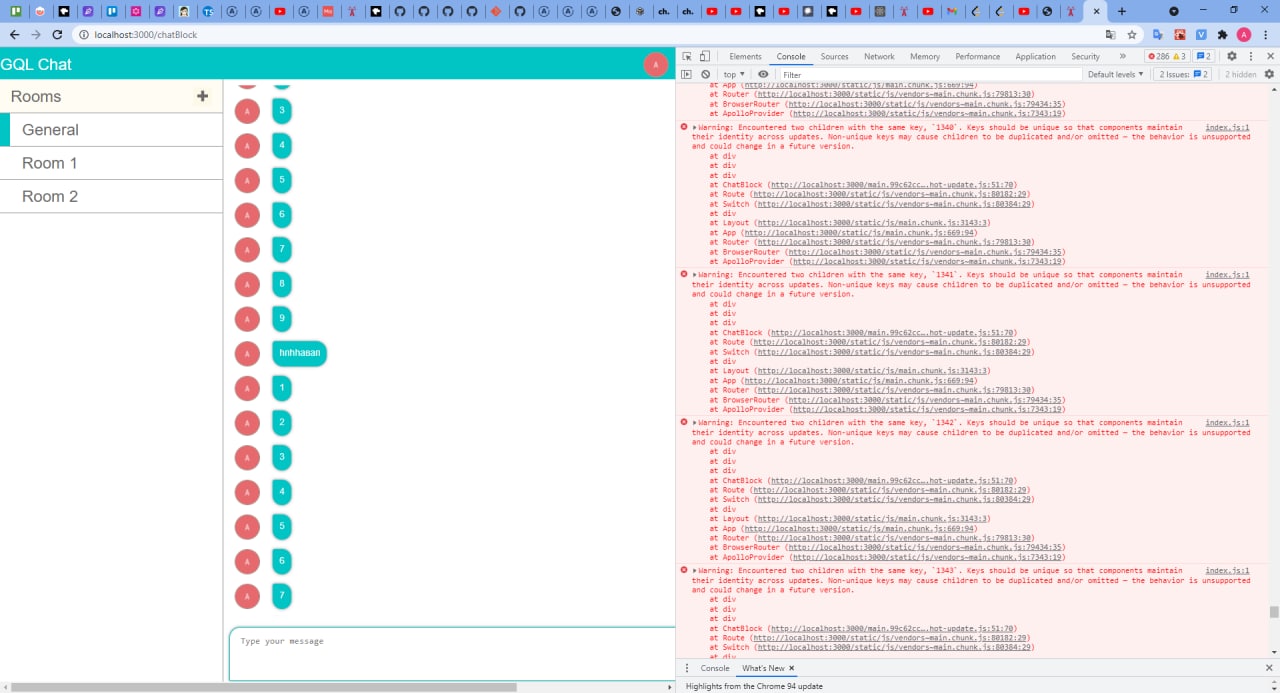This screenshot has width=1280, height=693.
Task: Select the What's New drawer tab
Action: (763, 668)
